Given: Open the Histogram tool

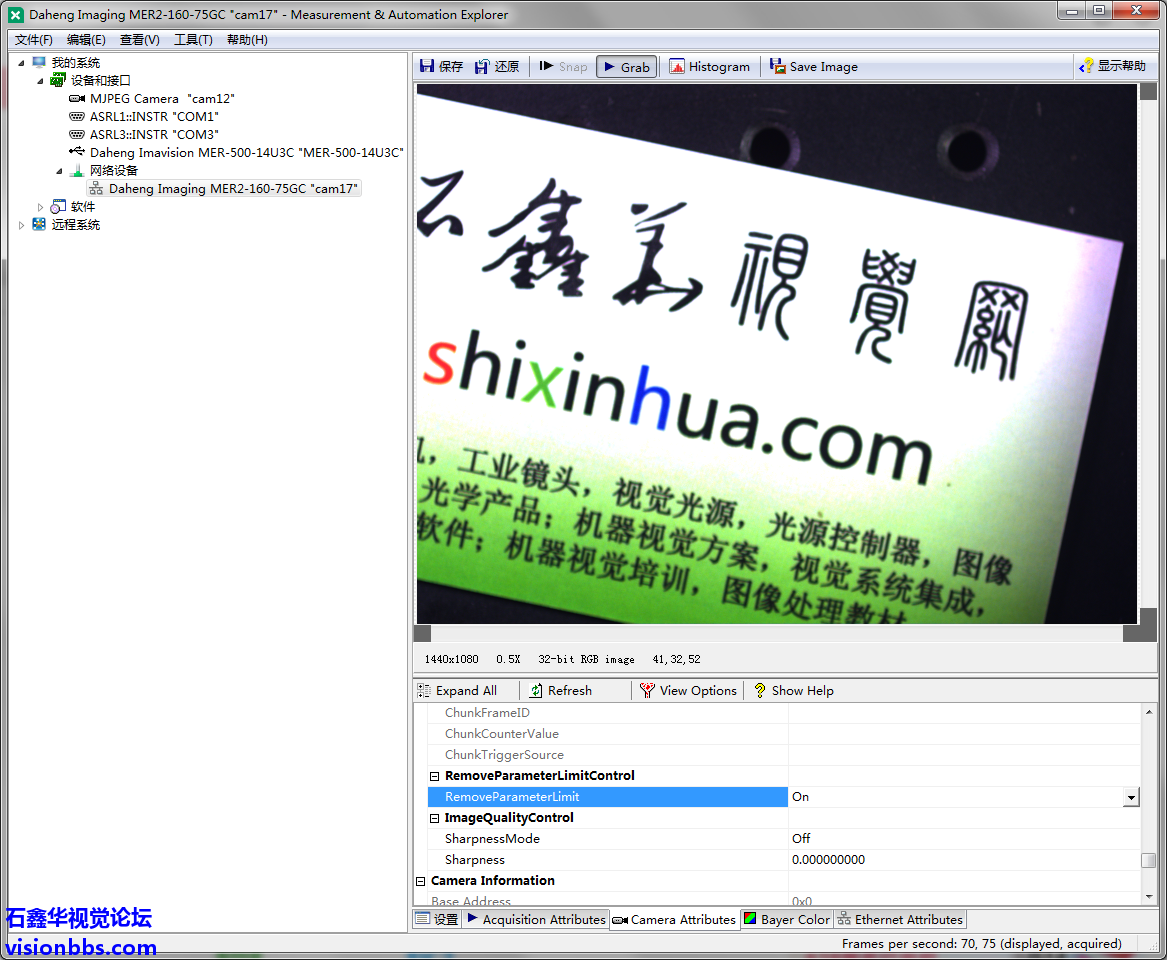Looking at the screenshot, I should tap(677, 66).
